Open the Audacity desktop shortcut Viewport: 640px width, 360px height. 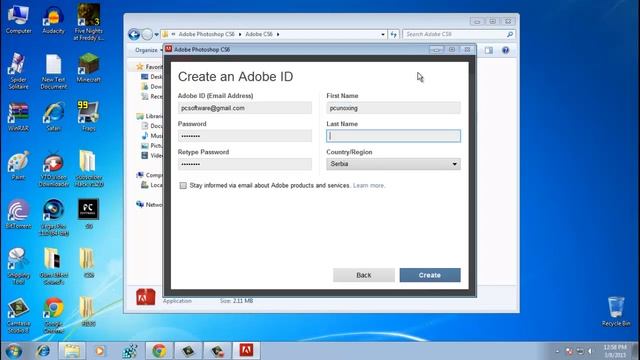[x=53, y=20]
